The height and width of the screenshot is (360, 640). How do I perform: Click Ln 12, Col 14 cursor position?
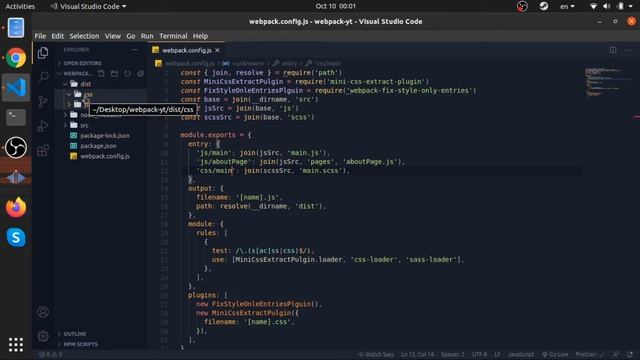(x=418, y=354)
